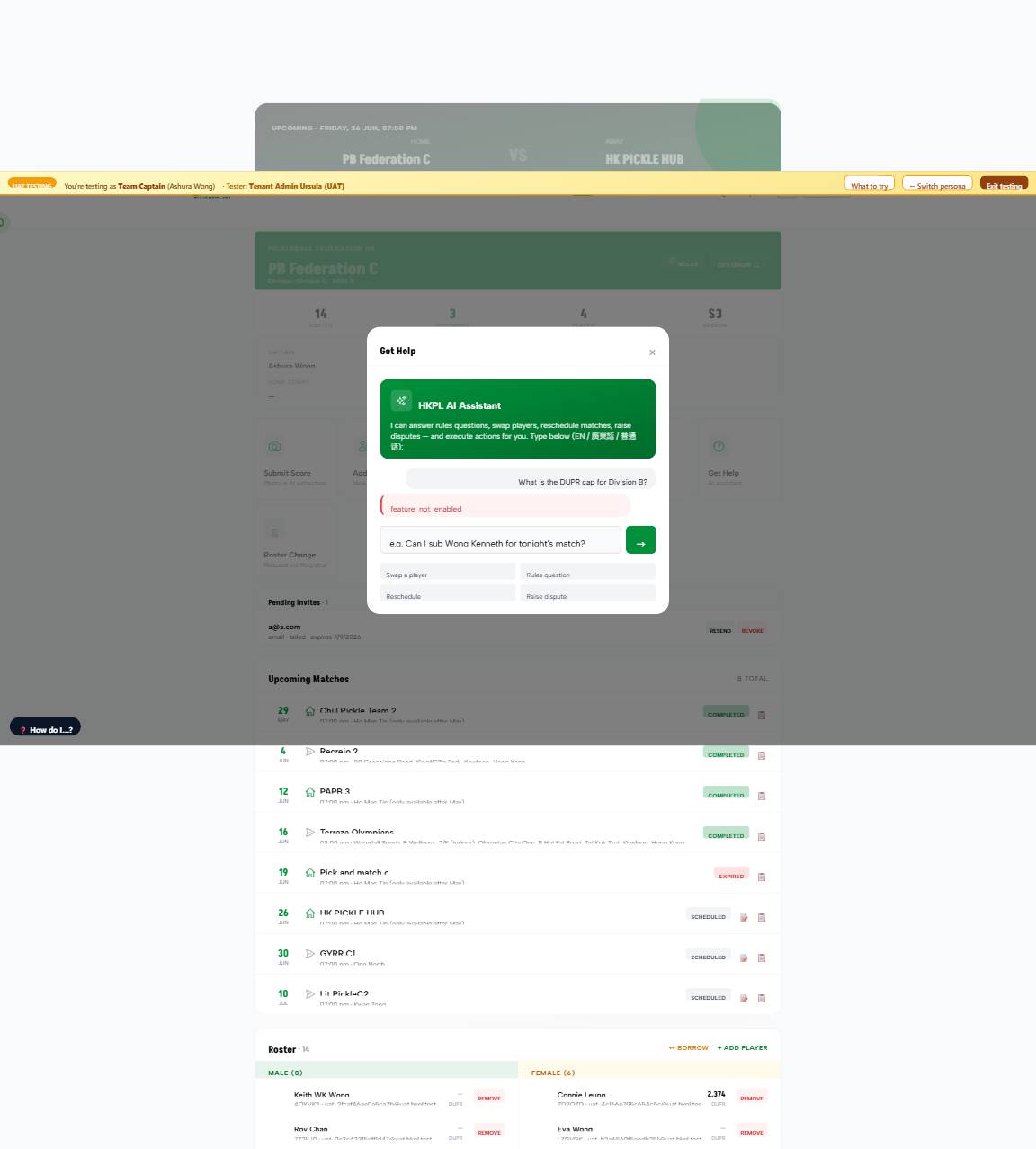Click the clipboard icon for Pick and match c
The image size is (1036, 1149).
pos(762,877)
